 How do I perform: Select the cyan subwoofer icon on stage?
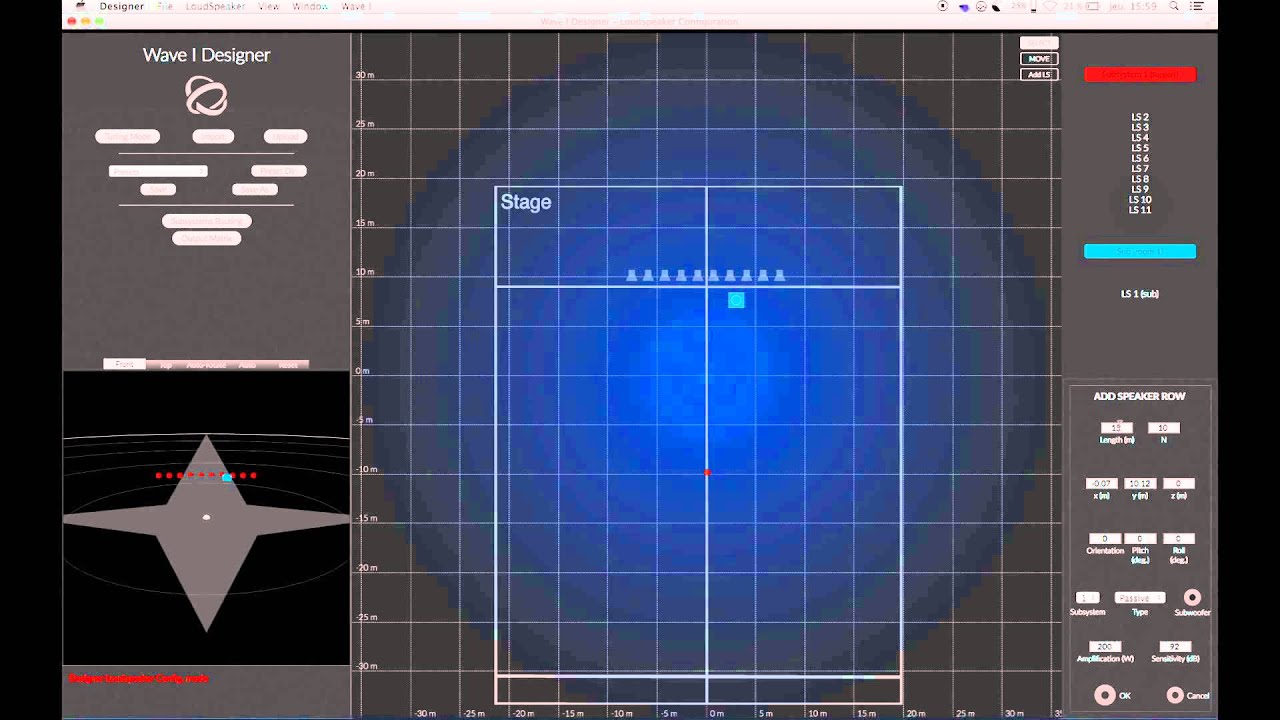pos(736,300)
